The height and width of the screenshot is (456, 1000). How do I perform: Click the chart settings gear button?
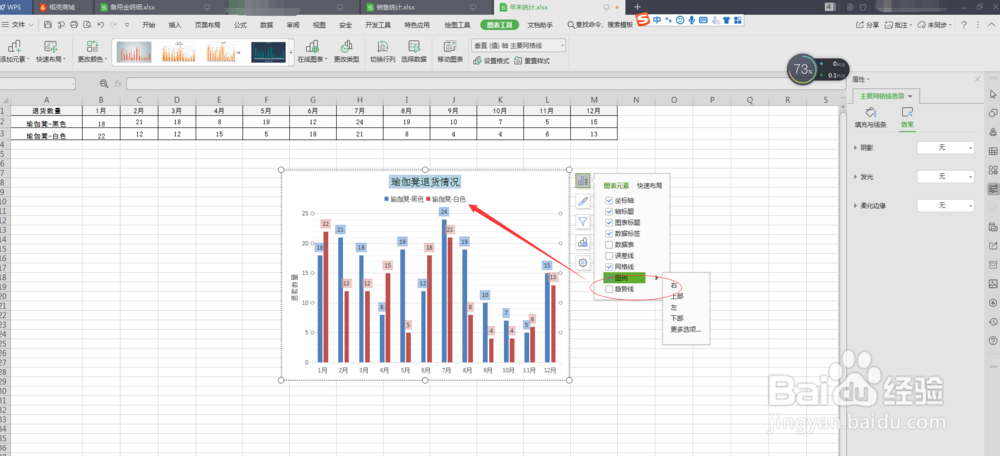[582, 262]
